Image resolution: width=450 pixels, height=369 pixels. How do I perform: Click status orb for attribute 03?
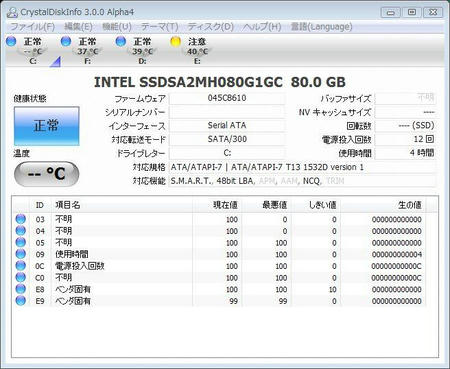[21, 219]
